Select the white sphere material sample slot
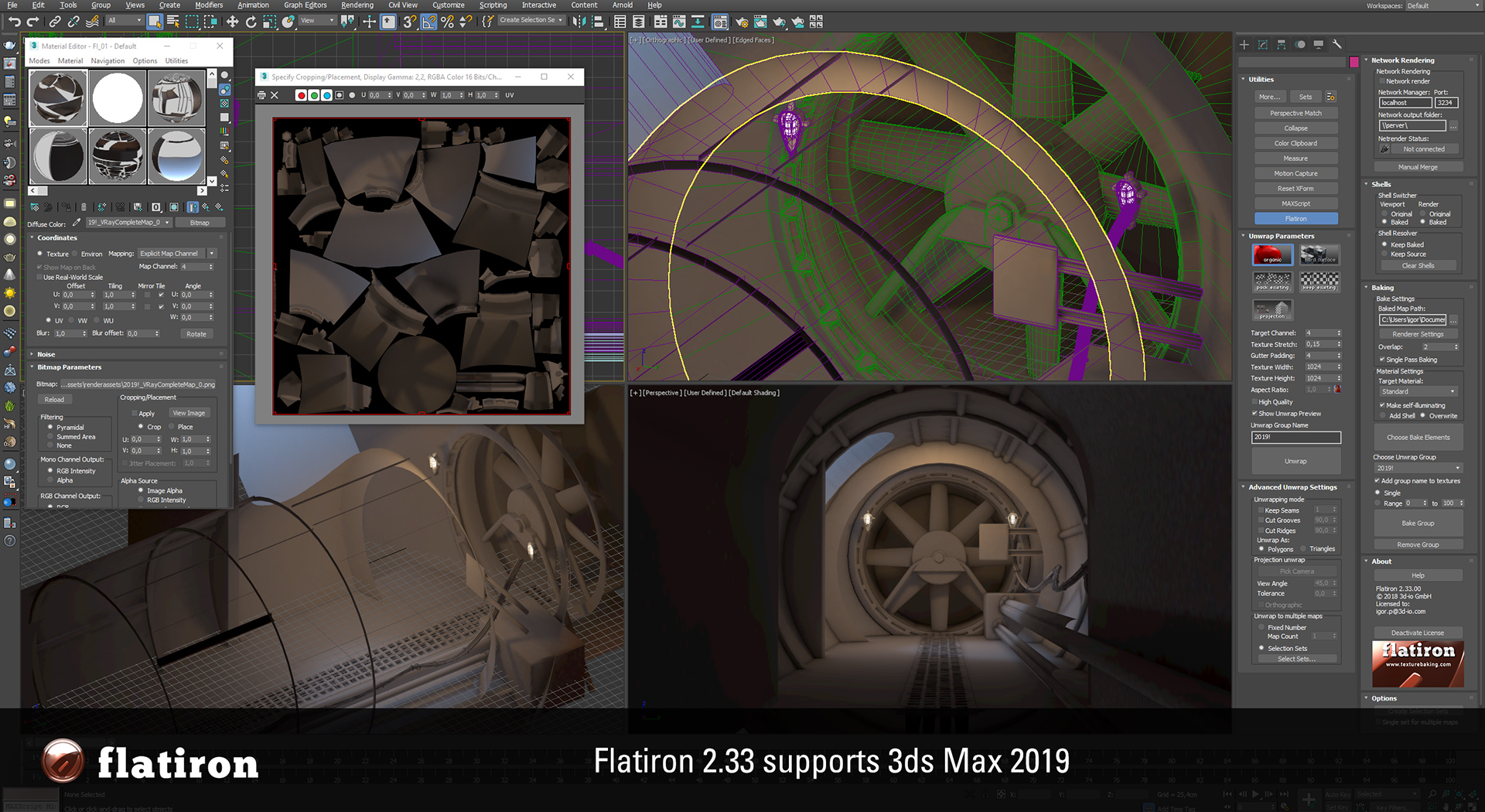1485x812 pixels. click(x=118, y=99)
